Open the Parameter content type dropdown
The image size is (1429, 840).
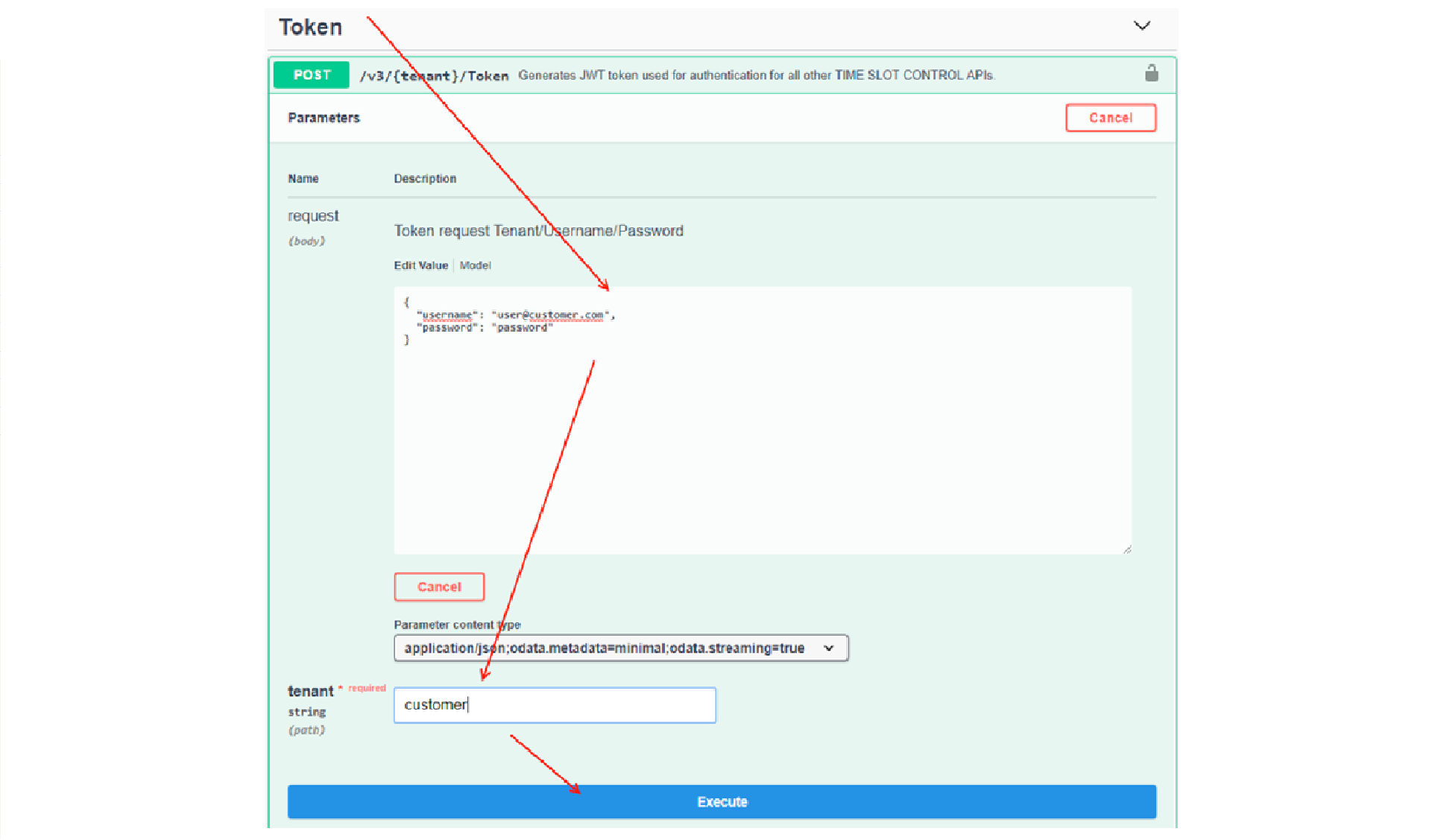click(x=621, y=648)
